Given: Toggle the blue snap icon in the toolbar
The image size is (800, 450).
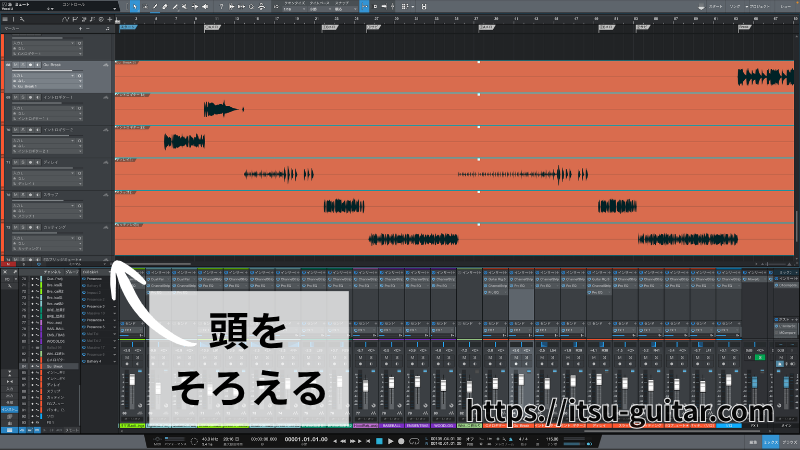Looking at the screenshot, I should tap(364, 7).
